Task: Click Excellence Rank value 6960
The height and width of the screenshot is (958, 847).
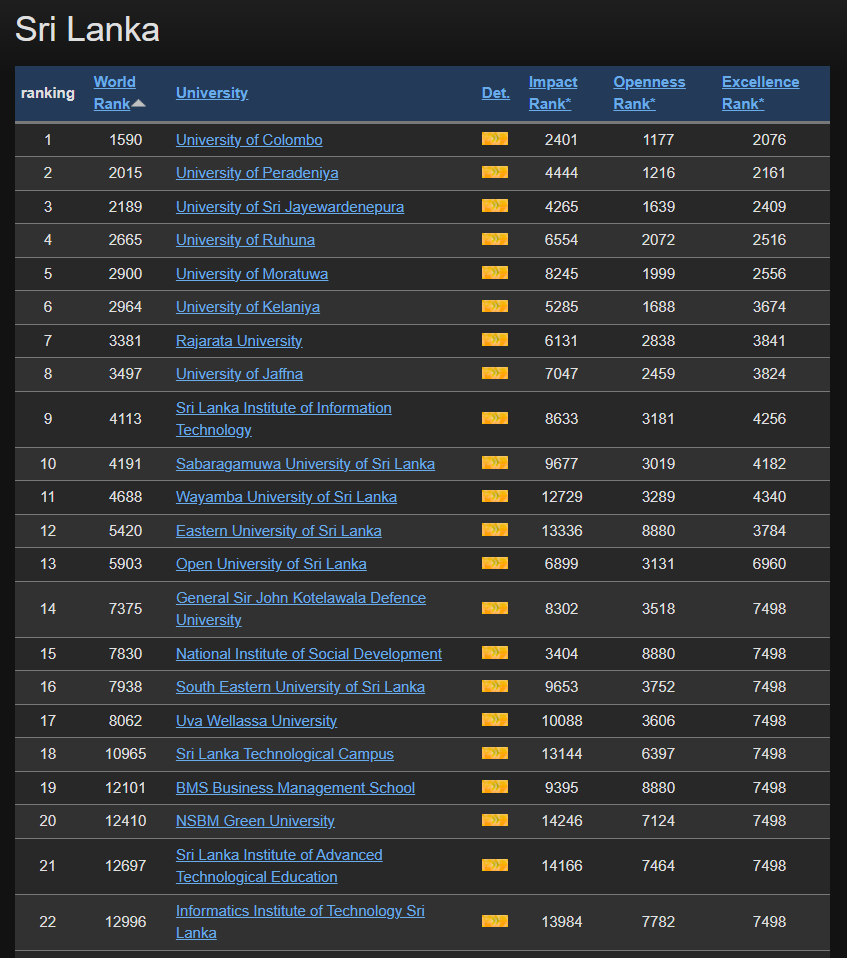Action: [769, 564]
